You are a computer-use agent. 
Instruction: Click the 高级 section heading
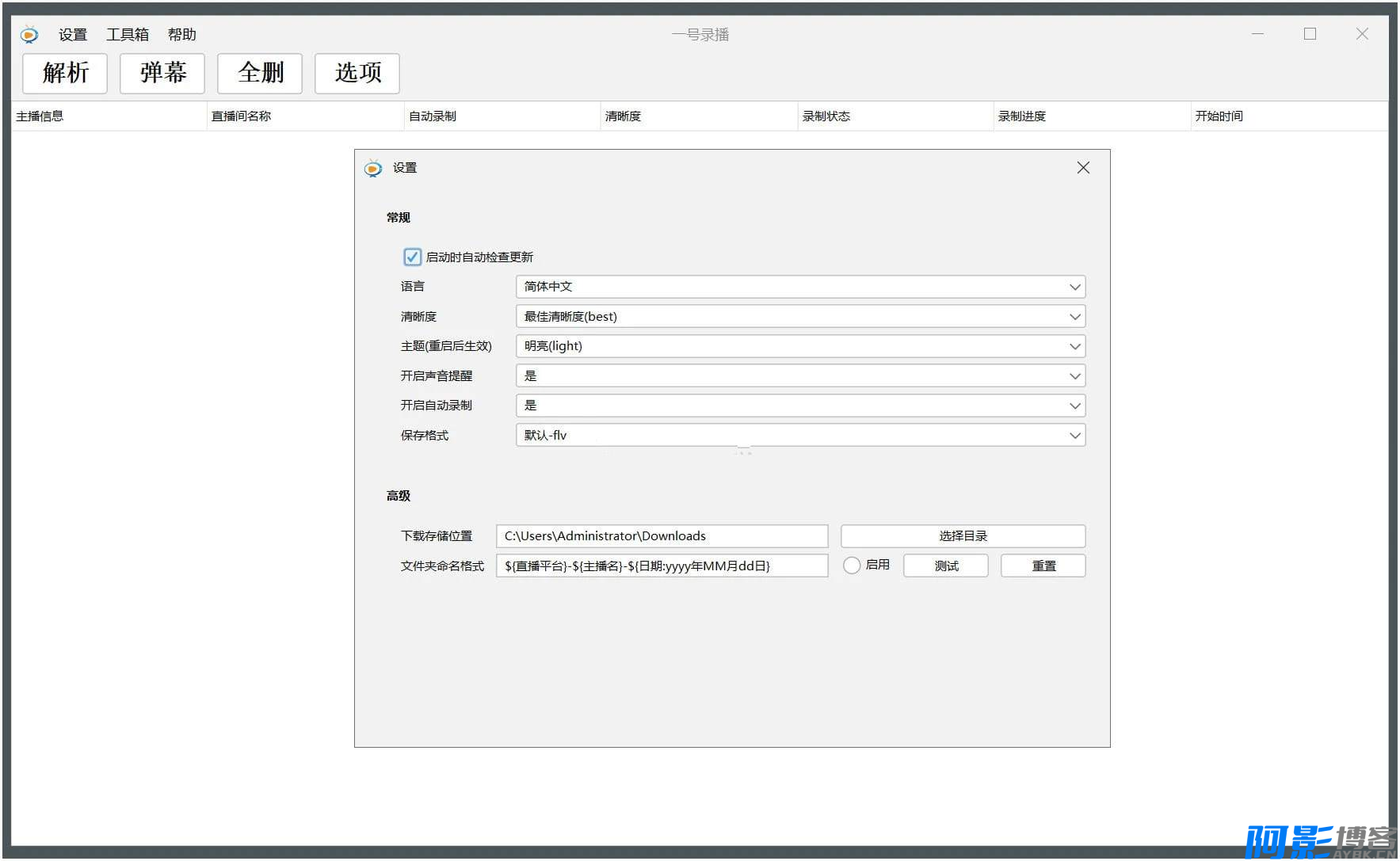[399, 496]
